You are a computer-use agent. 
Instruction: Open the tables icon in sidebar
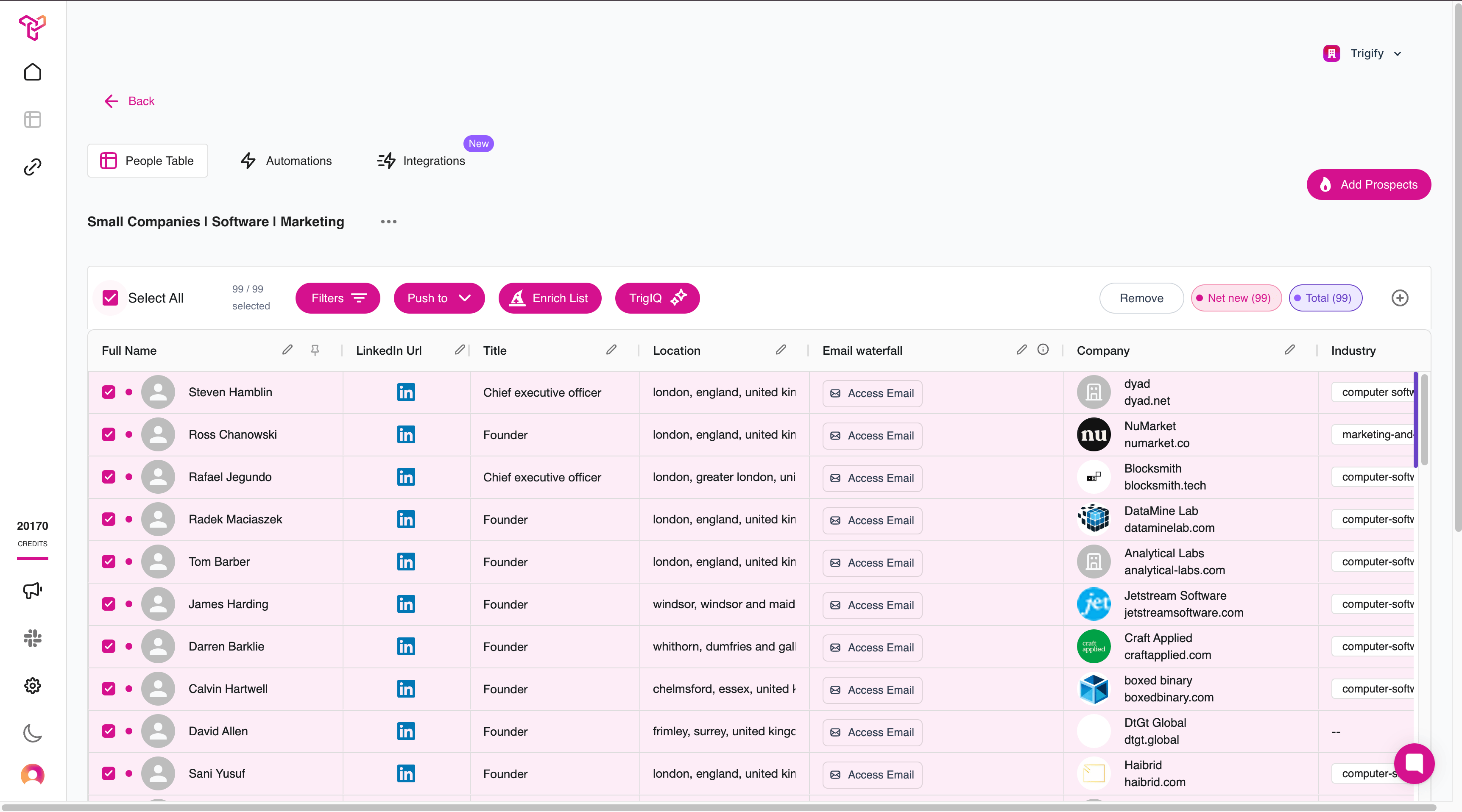click(x=32, y=120)
